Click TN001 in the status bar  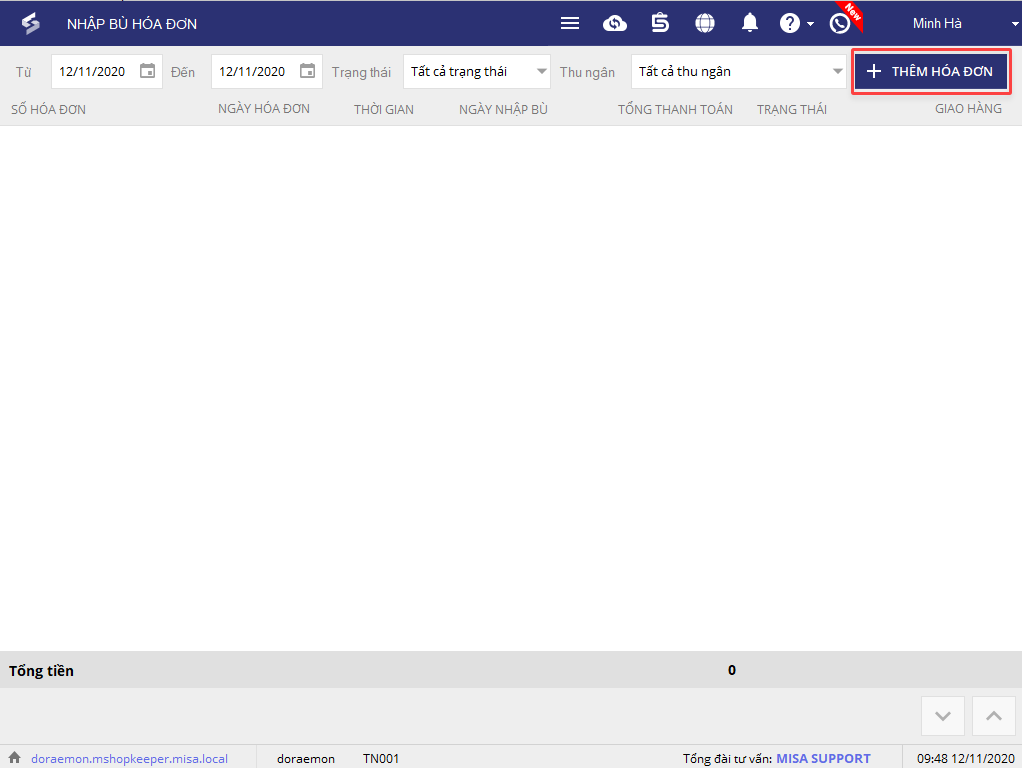click(381, 759)
